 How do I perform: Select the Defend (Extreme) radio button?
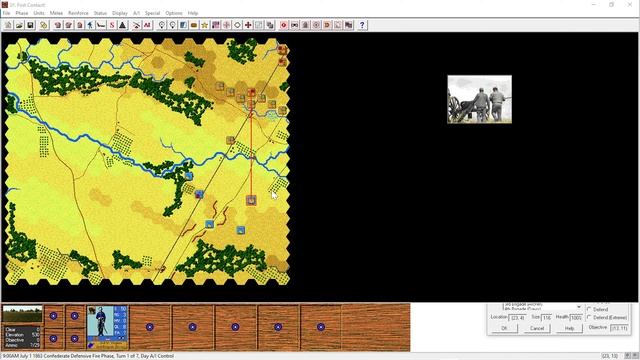589,318
